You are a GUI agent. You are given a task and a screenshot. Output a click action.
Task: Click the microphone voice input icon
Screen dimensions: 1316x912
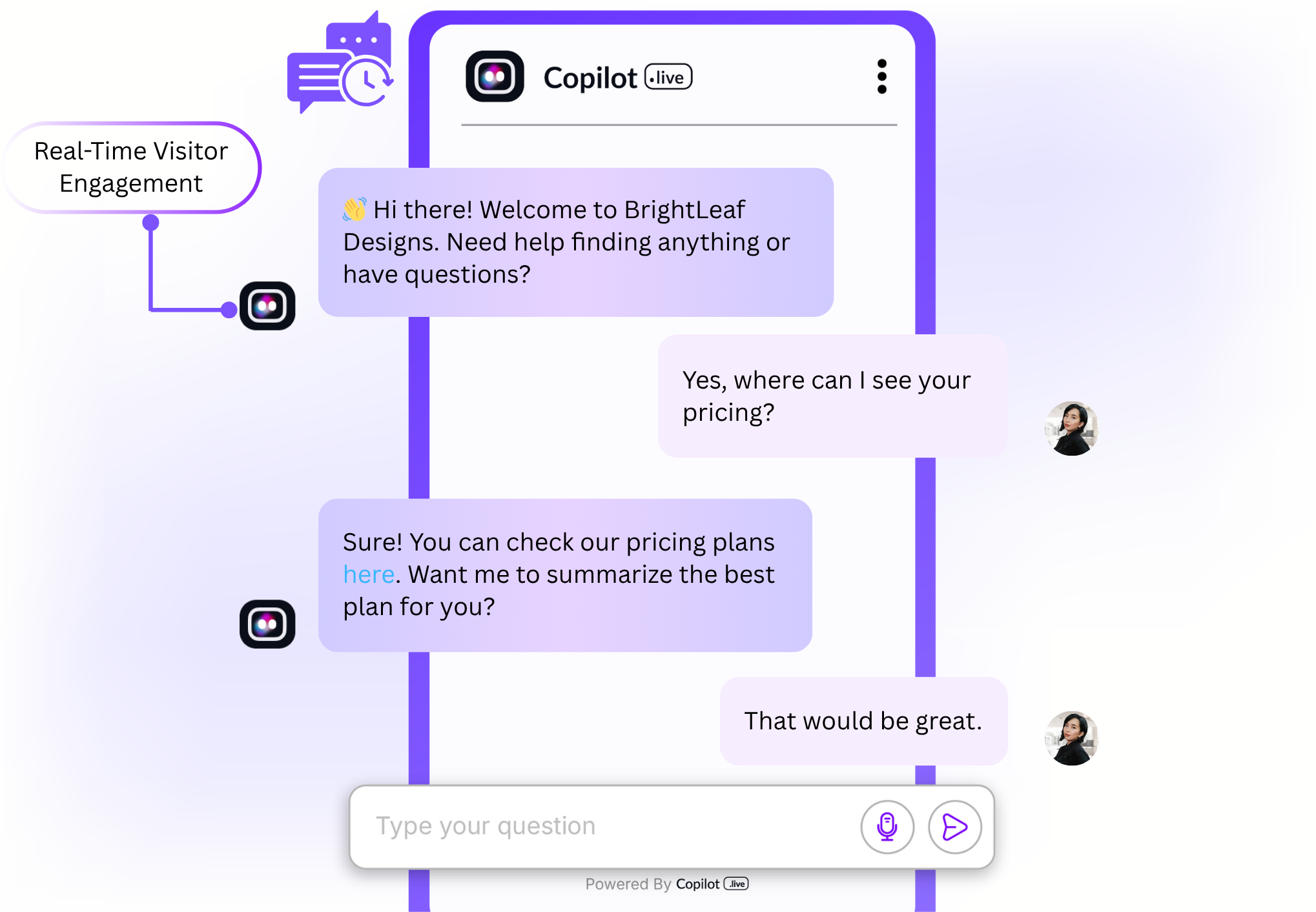point(887,827)
